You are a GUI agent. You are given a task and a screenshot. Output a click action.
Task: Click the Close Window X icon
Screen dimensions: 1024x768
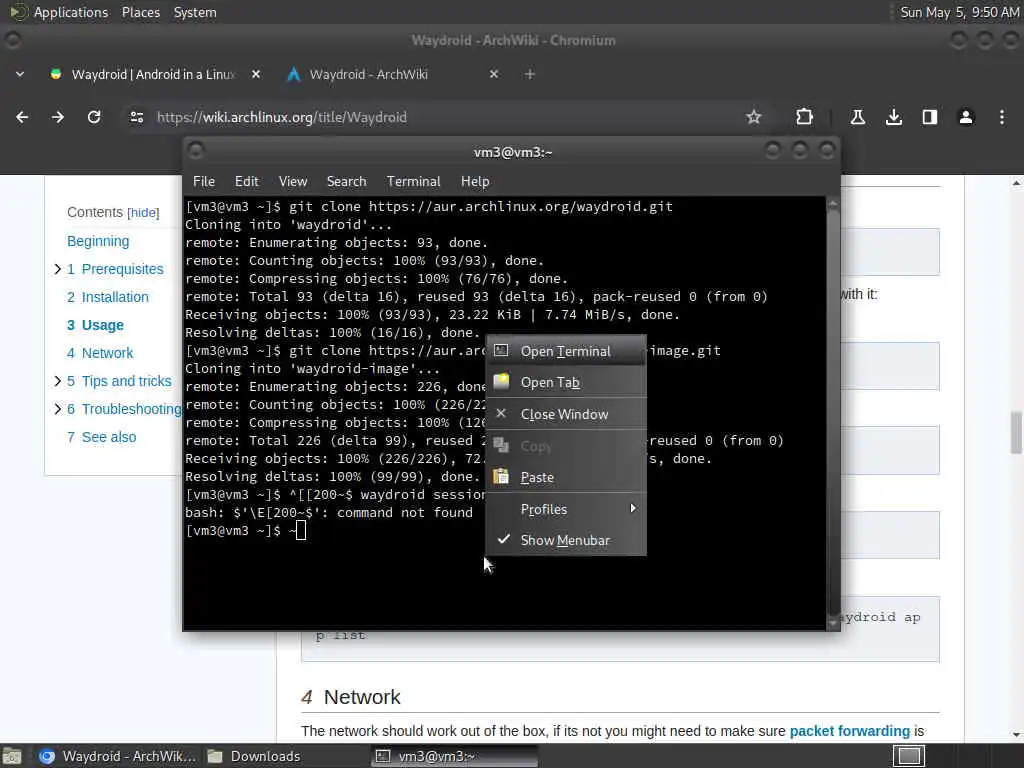tap(501, 413)
